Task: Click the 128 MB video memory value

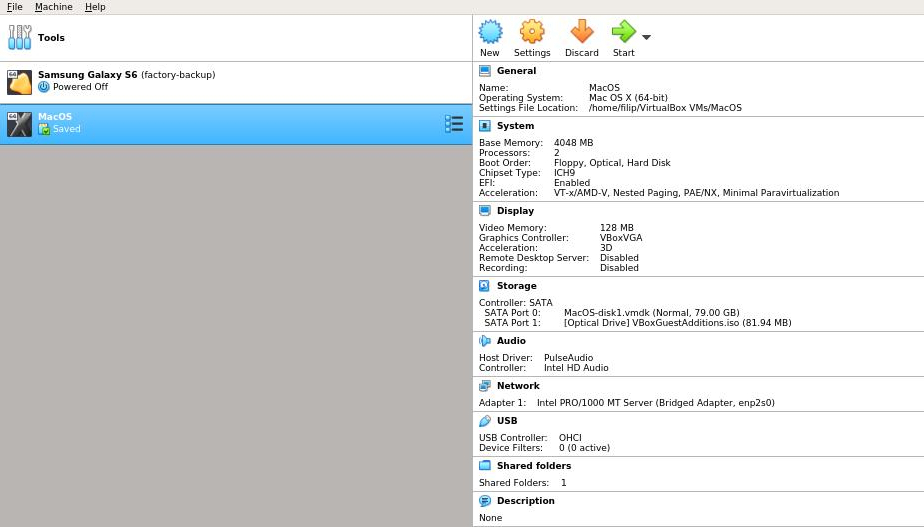Action: (x=616, y=228)
